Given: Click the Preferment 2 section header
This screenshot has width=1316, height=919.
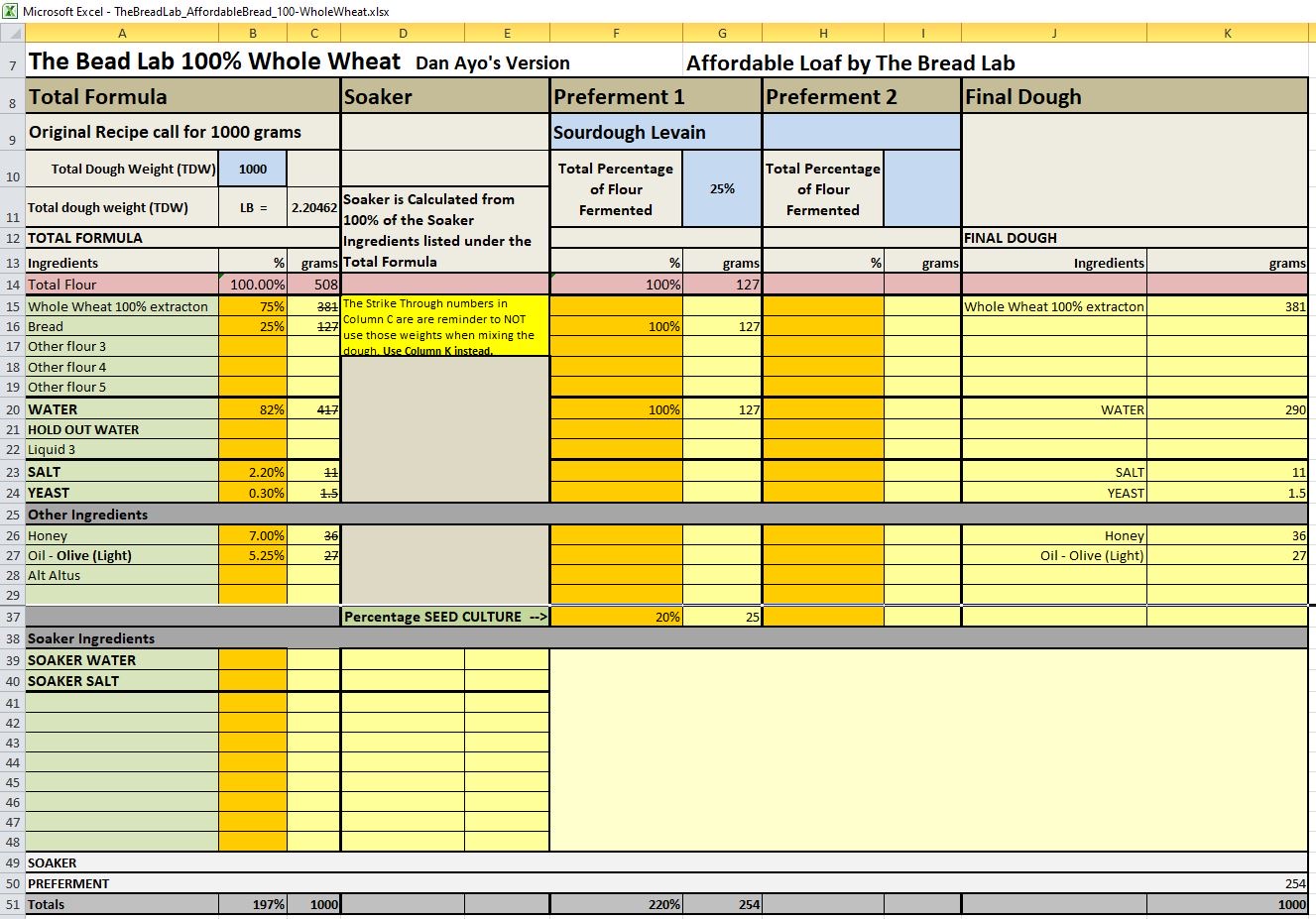Looking at the screenshot, I should click(x=861, y=96).
